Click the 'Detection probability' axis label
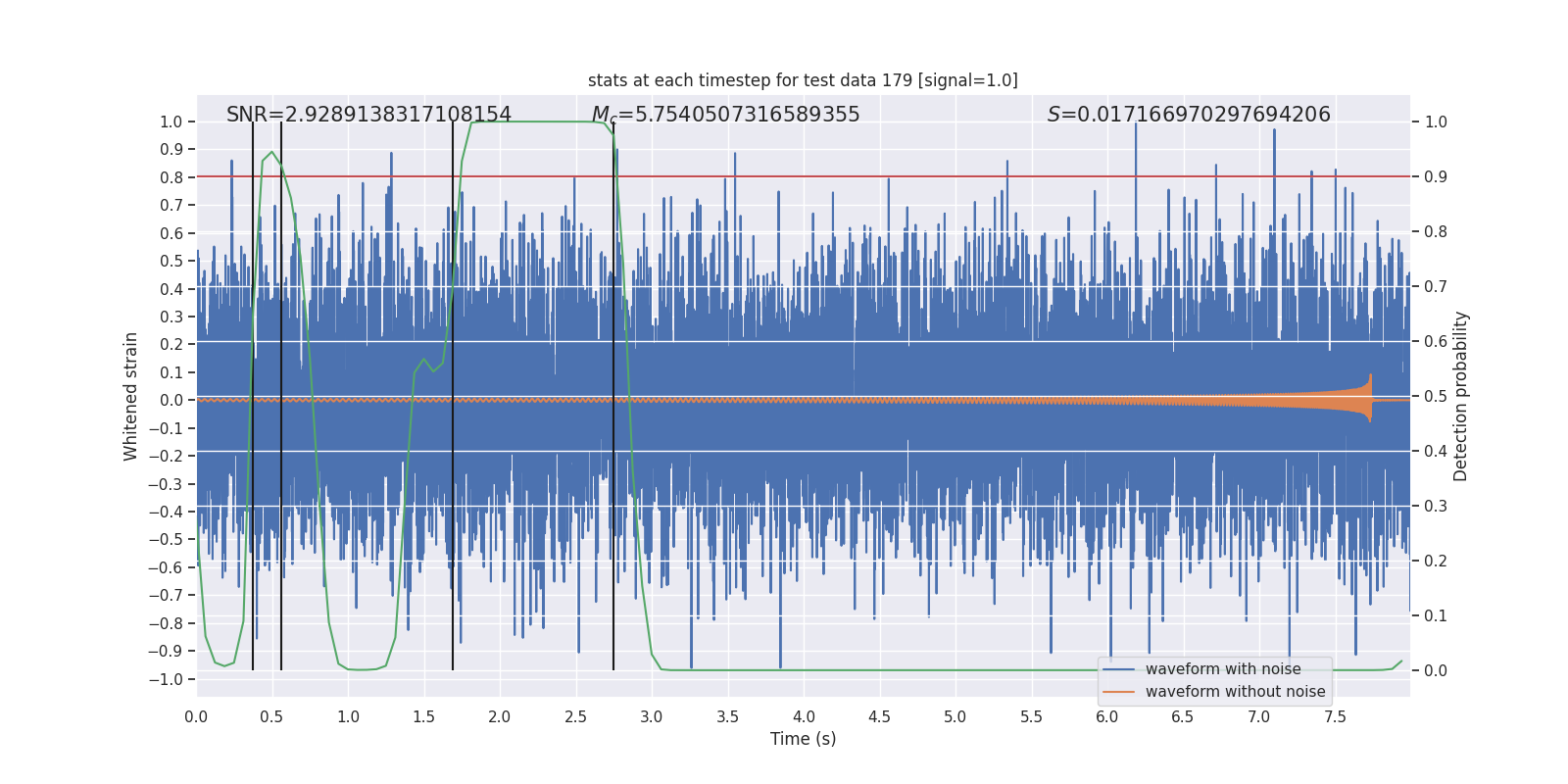Viewport: 1568px width, 784px height. 1460,396
